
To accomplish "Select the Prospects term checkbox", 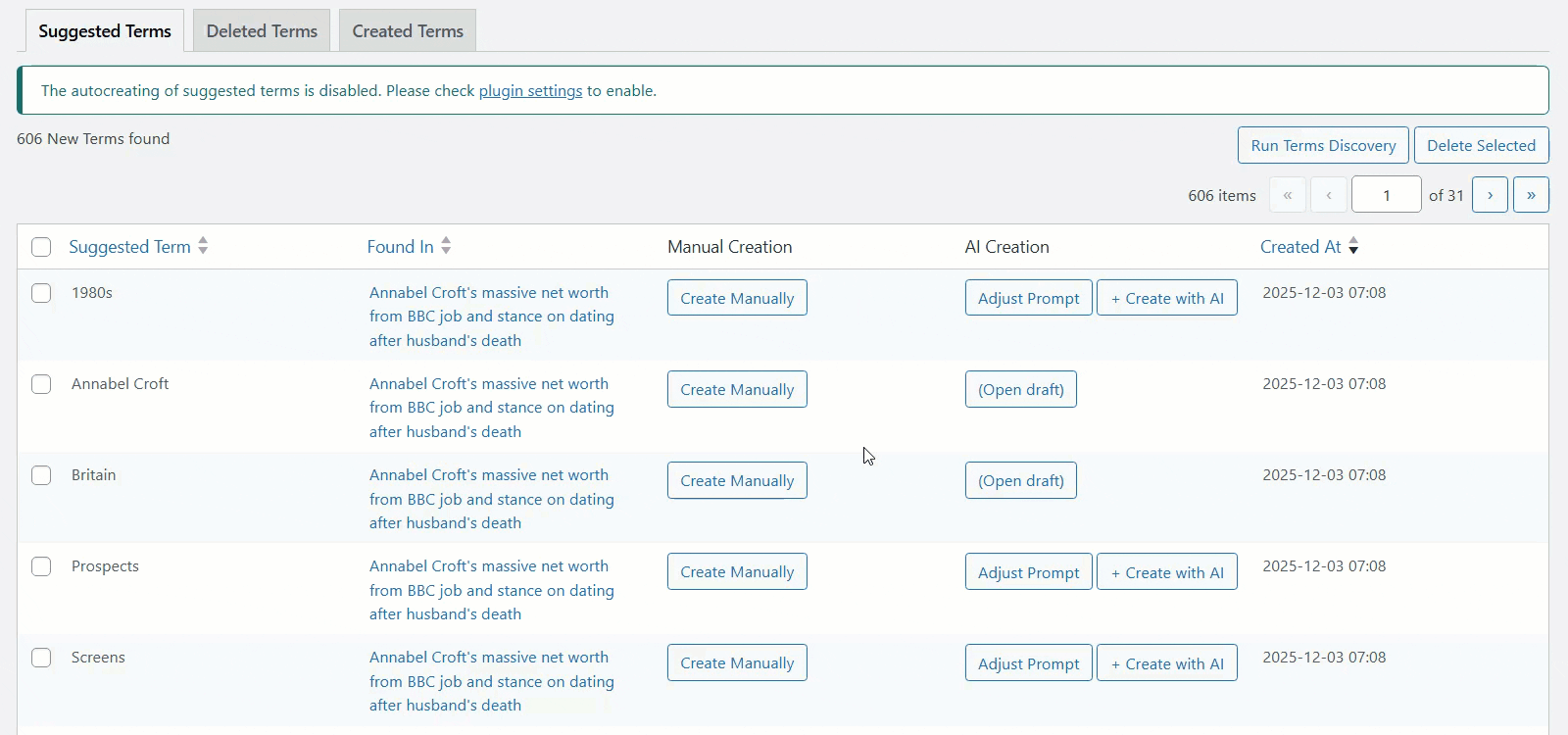I will click(41, 566).
